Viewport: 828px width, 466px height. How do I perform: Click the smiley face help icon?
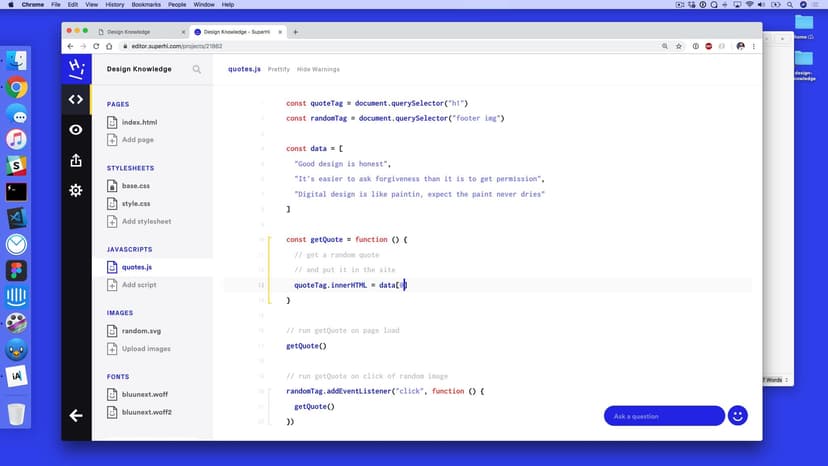[738, 415]
